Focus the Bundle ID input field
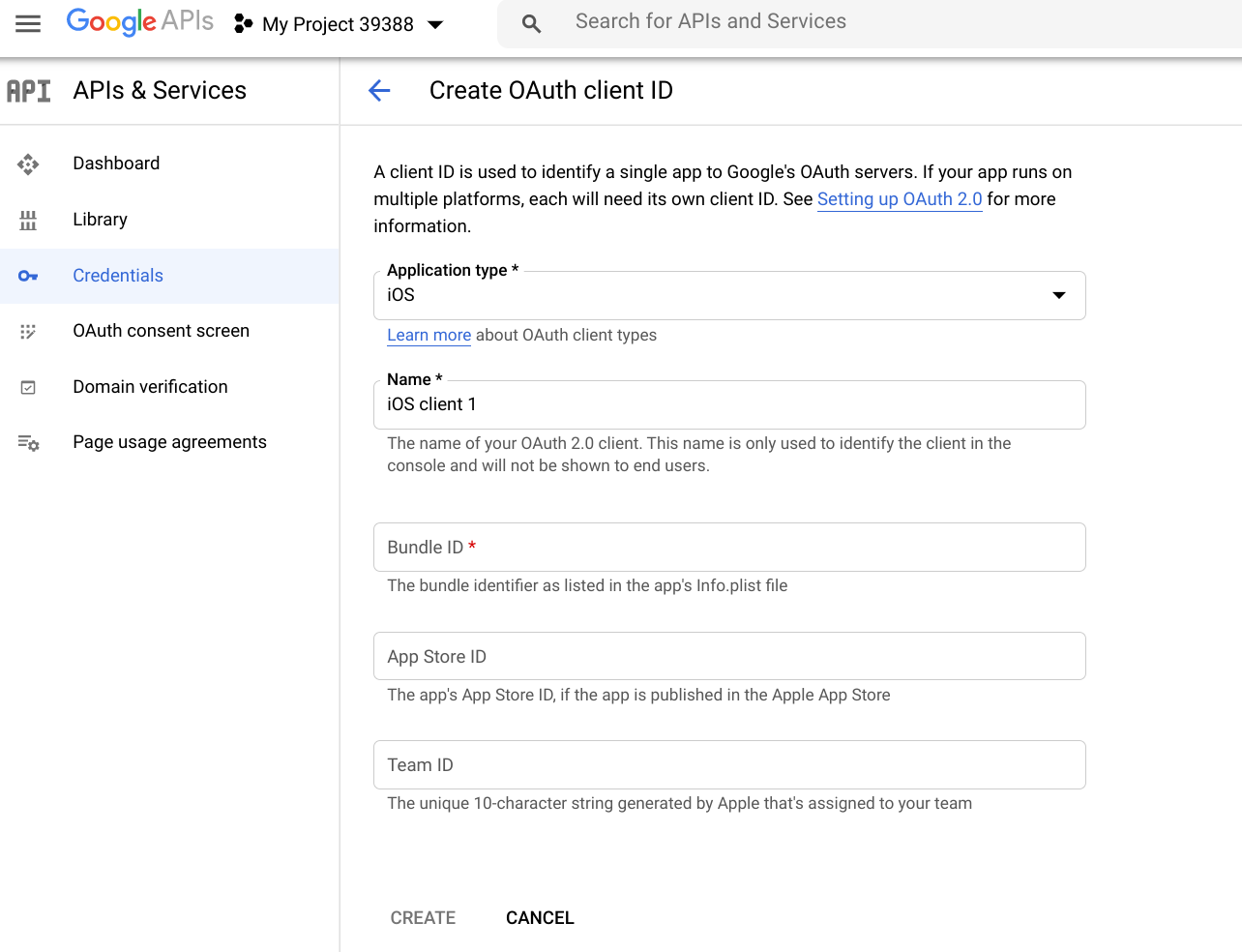Screen dimensions: 1242x952 coord(729,548)
